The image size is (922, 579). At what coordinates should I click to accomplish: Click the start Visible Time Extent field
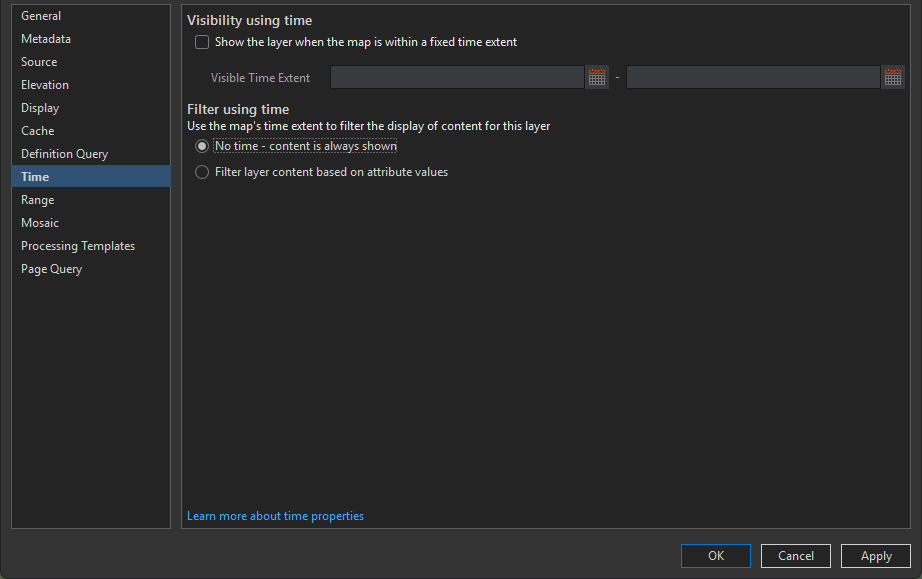457,77
